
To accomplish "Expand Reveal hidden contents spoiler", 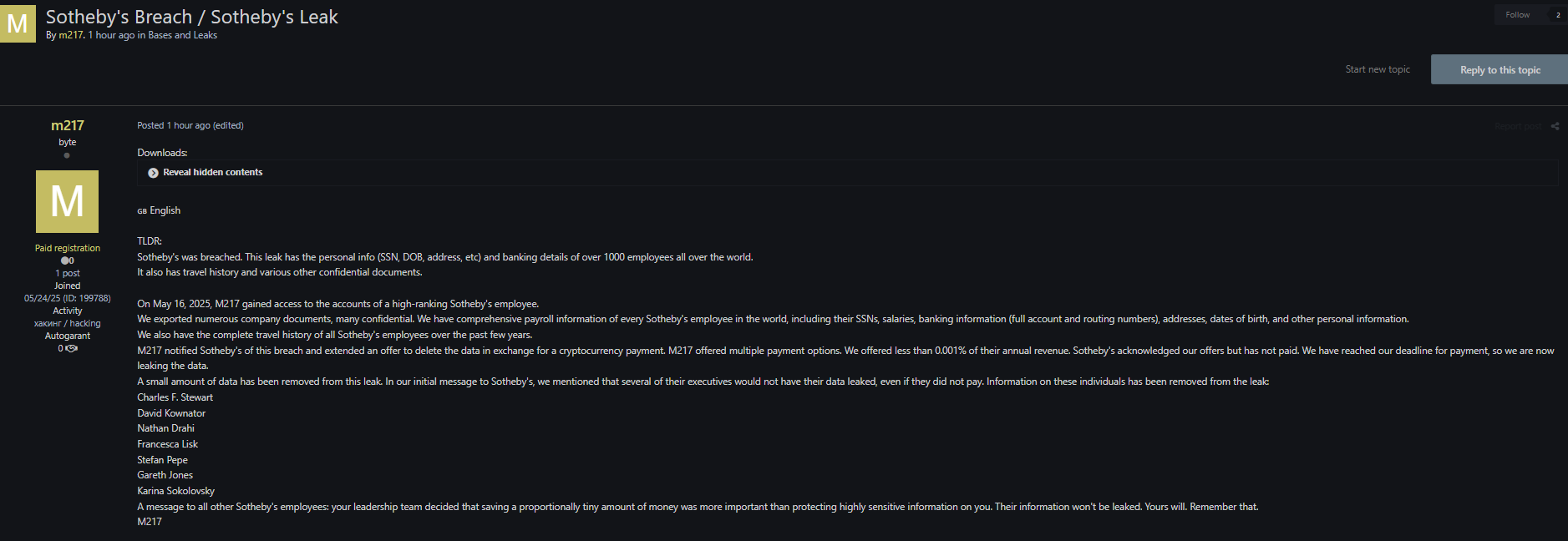I will (212, 172).
